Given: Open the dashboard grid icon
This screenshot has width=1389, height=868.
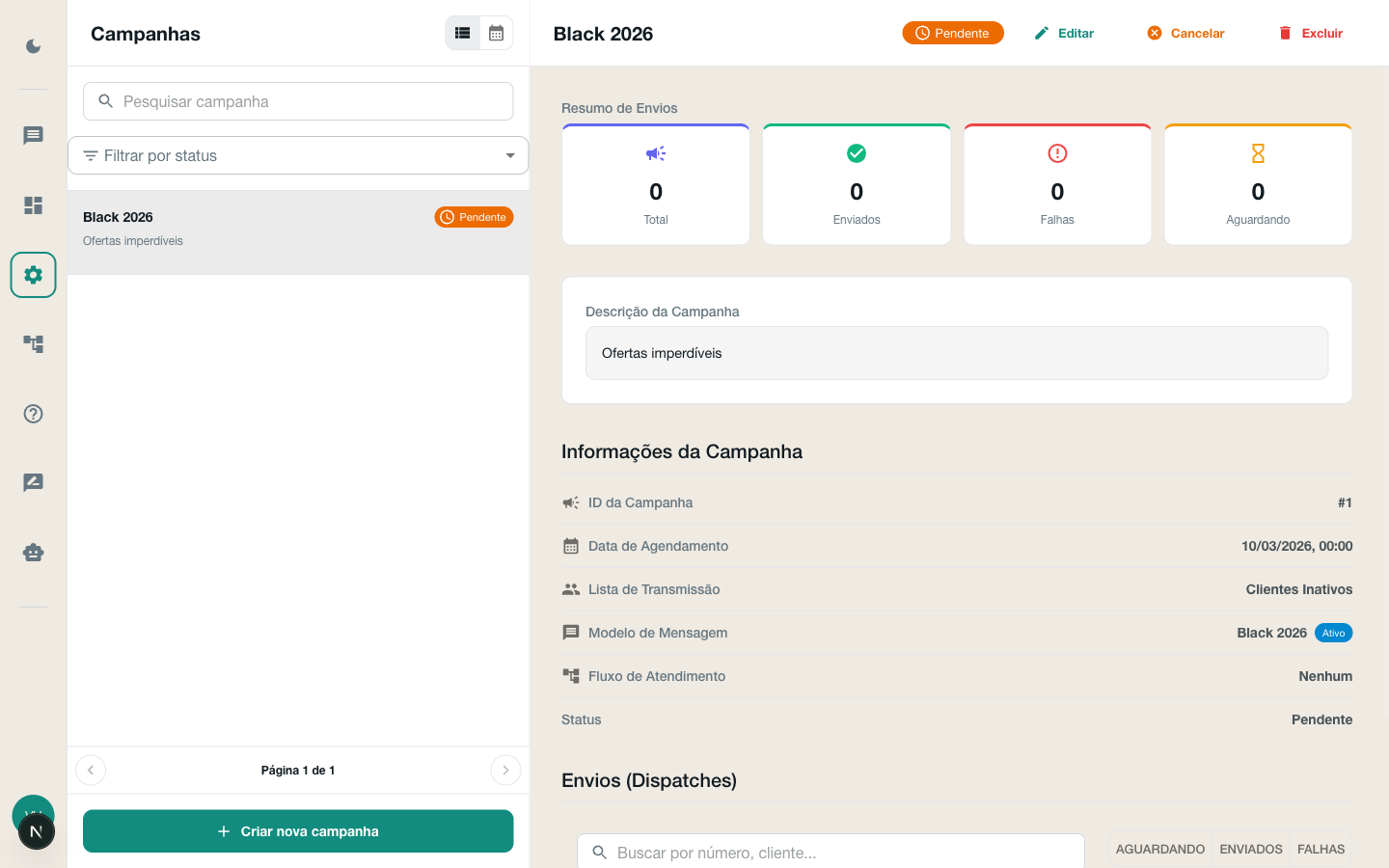Looking at the screenshot, I should click(33, 205).
